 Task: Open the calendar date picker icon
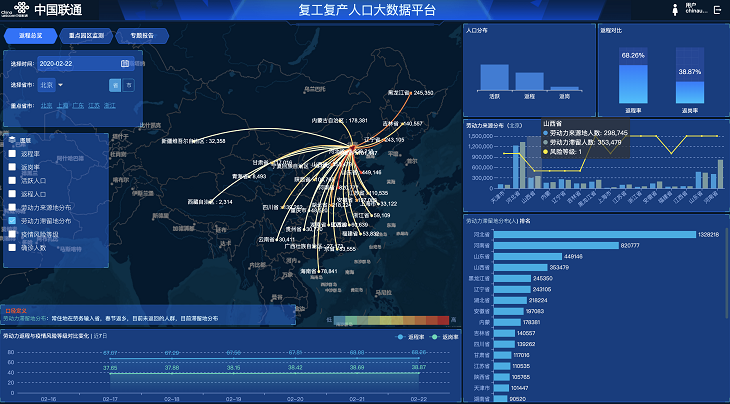pyautogui.click(x=125, y=64)
